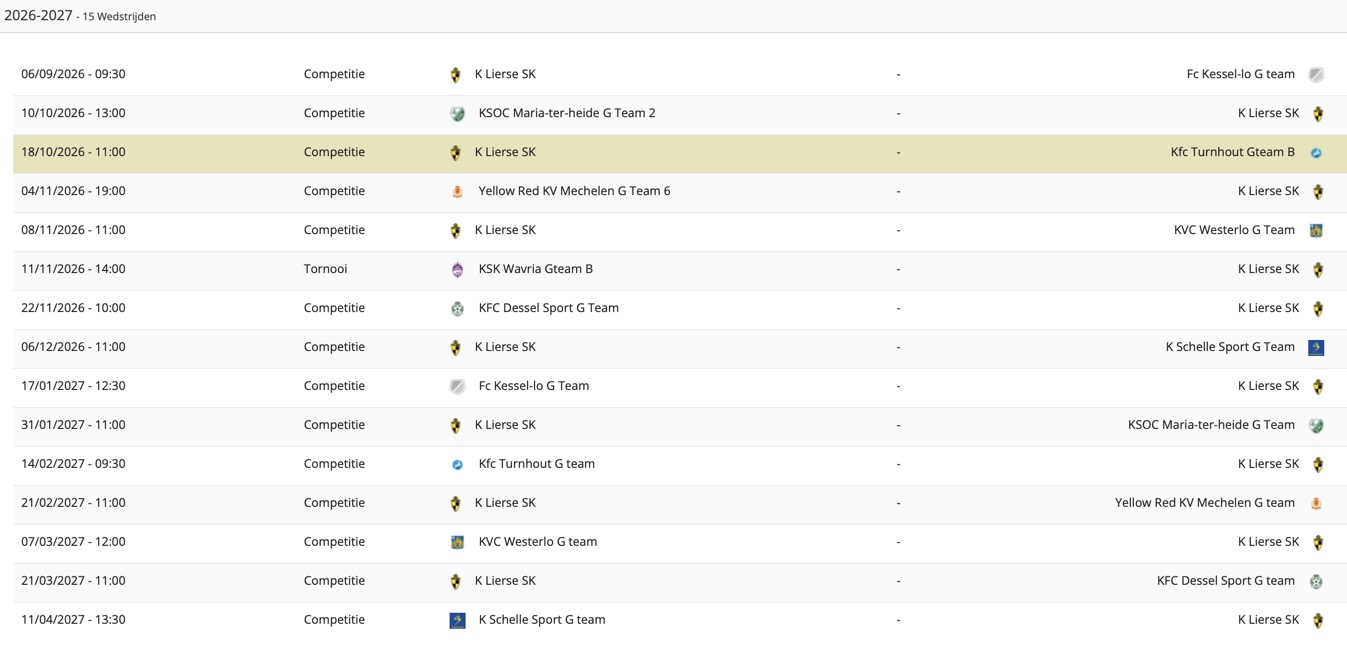Click date '04/11/2026 - 19:00'

(73, 191)
